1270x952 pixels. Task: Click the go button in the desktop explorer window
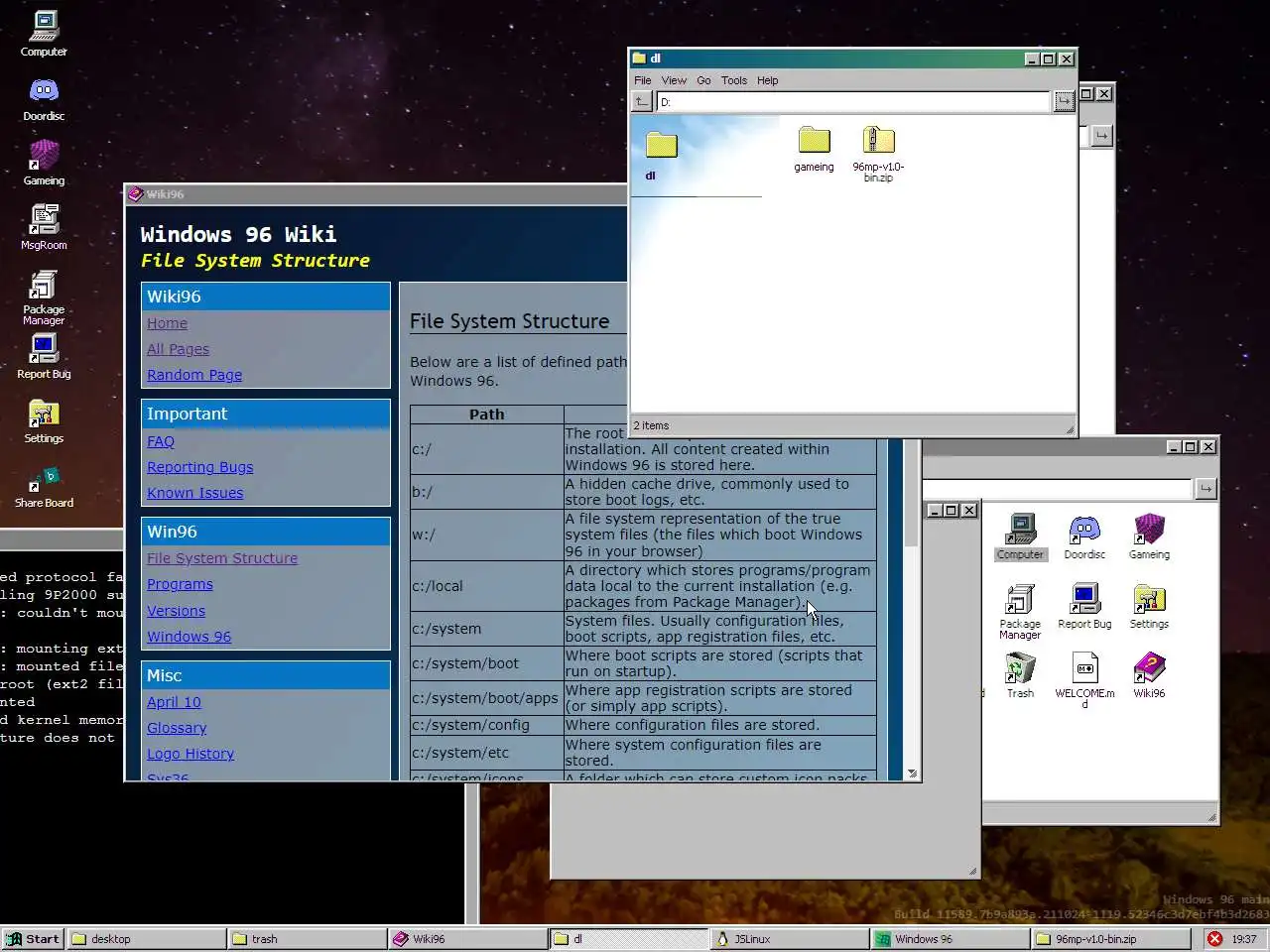coord(1206,489)
